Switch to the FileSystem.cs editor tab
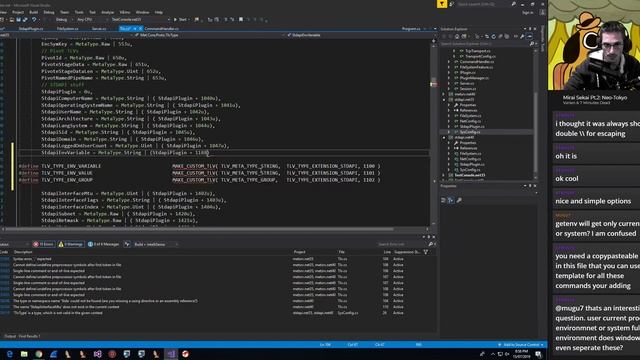 pyautogui.click(x=67, y=29)
